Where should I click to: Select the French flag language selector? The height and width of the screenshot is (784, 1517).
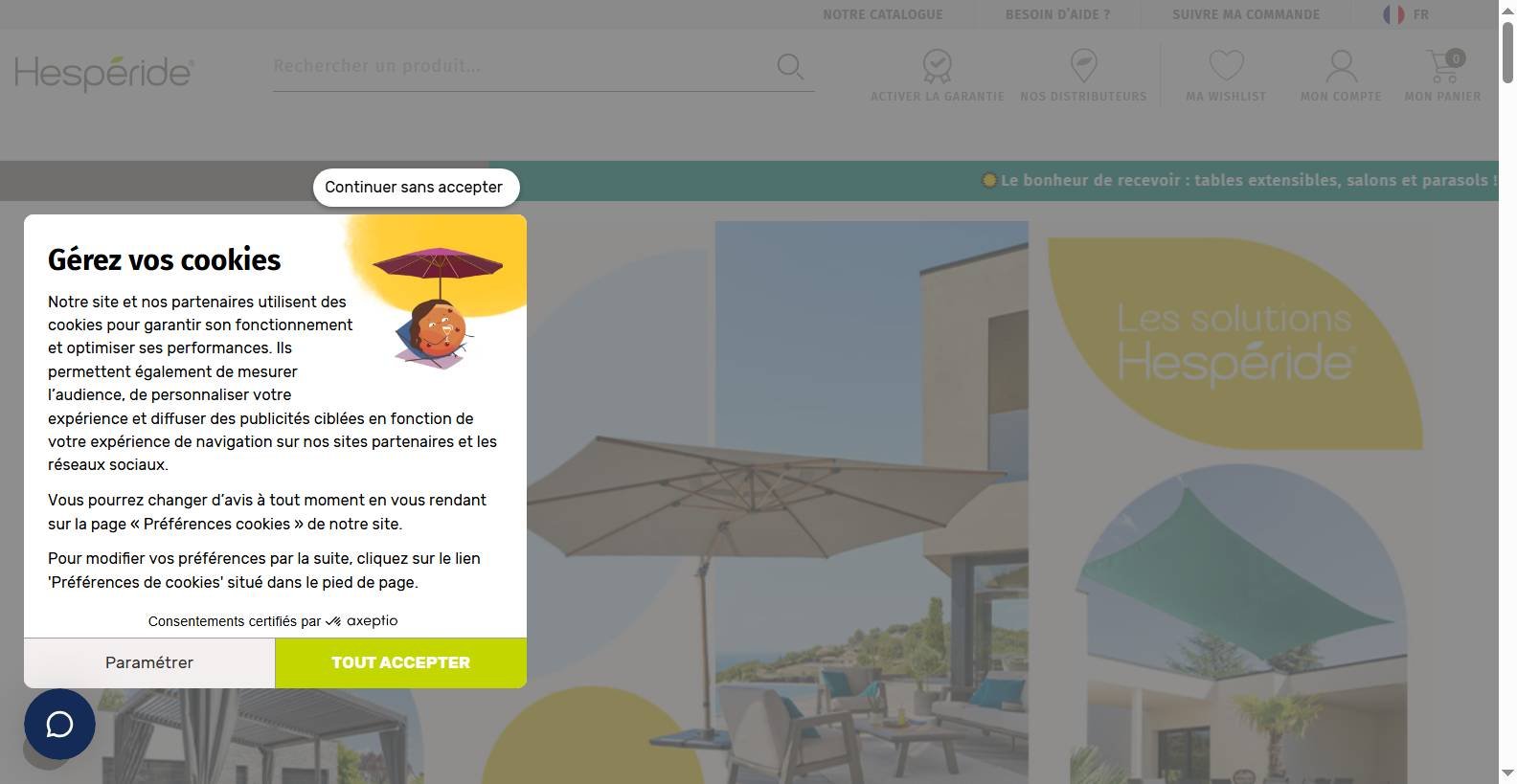[x=1405, y=14]
